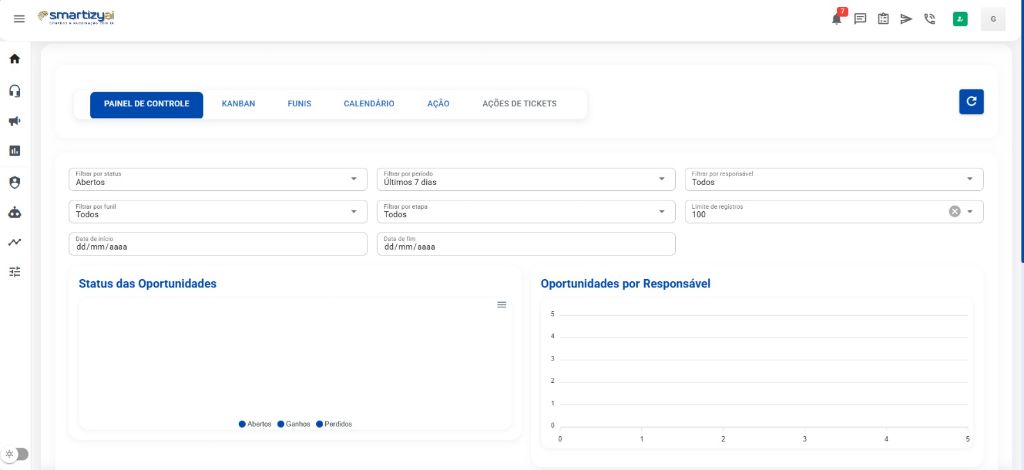Switch to the Ação tab
1024x470 pixels.
click(x=438, y=104)
